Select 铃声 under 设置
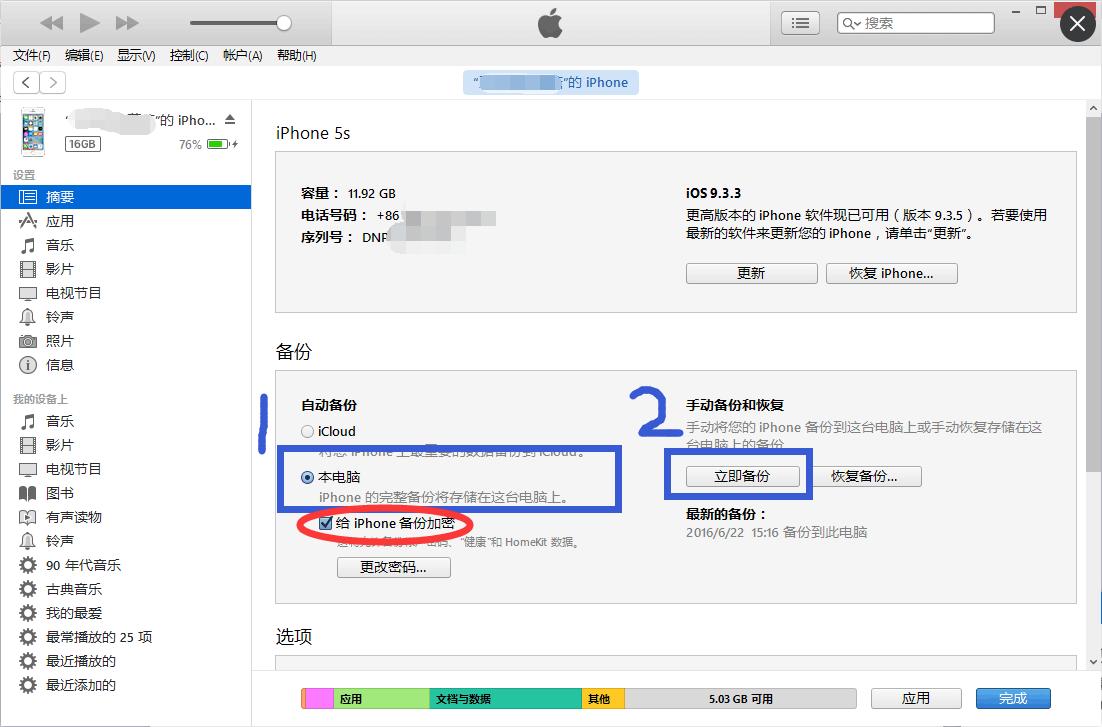Viewport: 1102px width, 727px height. pos(58,316)
